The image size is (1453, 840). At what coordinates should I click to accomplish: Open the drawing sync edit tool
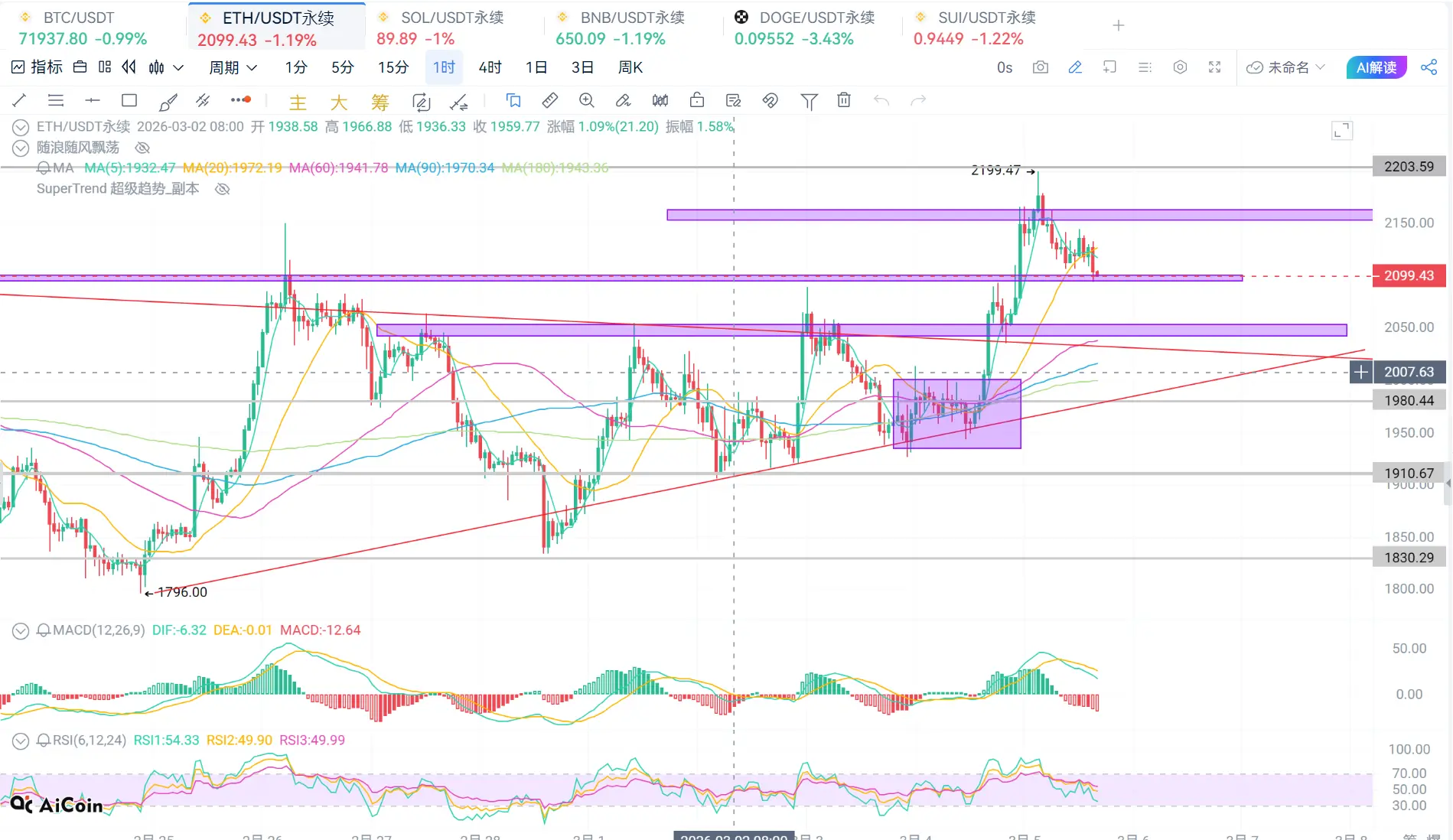[421, 102]
